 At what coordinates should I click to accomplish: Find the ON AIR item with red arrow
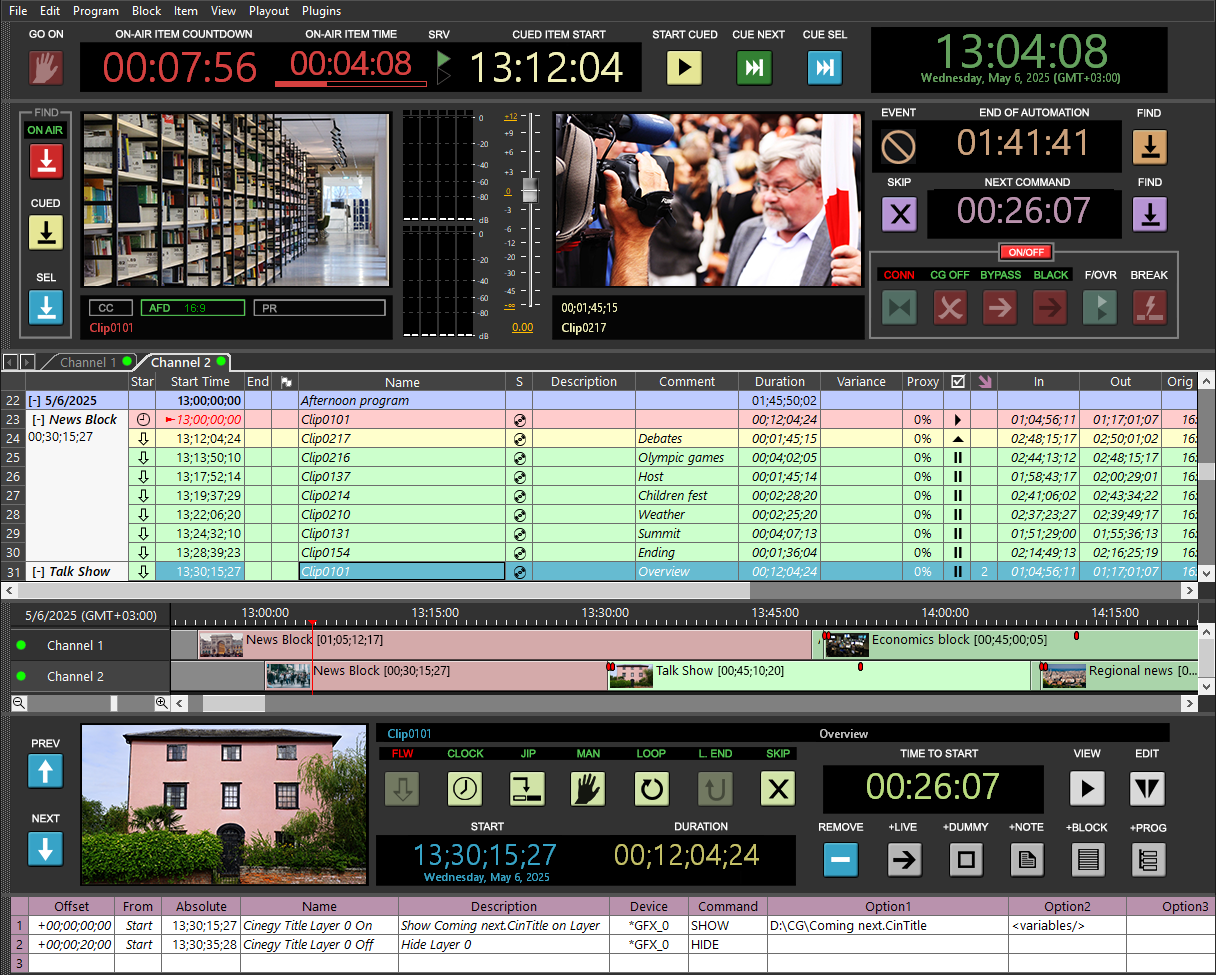point(45,160)
